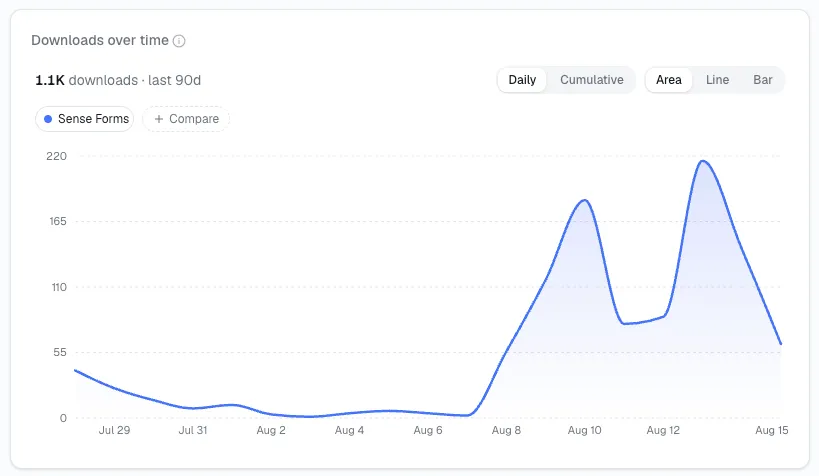Click the Aug 4 axis label
Image resolution: width=819 pixels, height=476 pixels.
click(349, 430)
